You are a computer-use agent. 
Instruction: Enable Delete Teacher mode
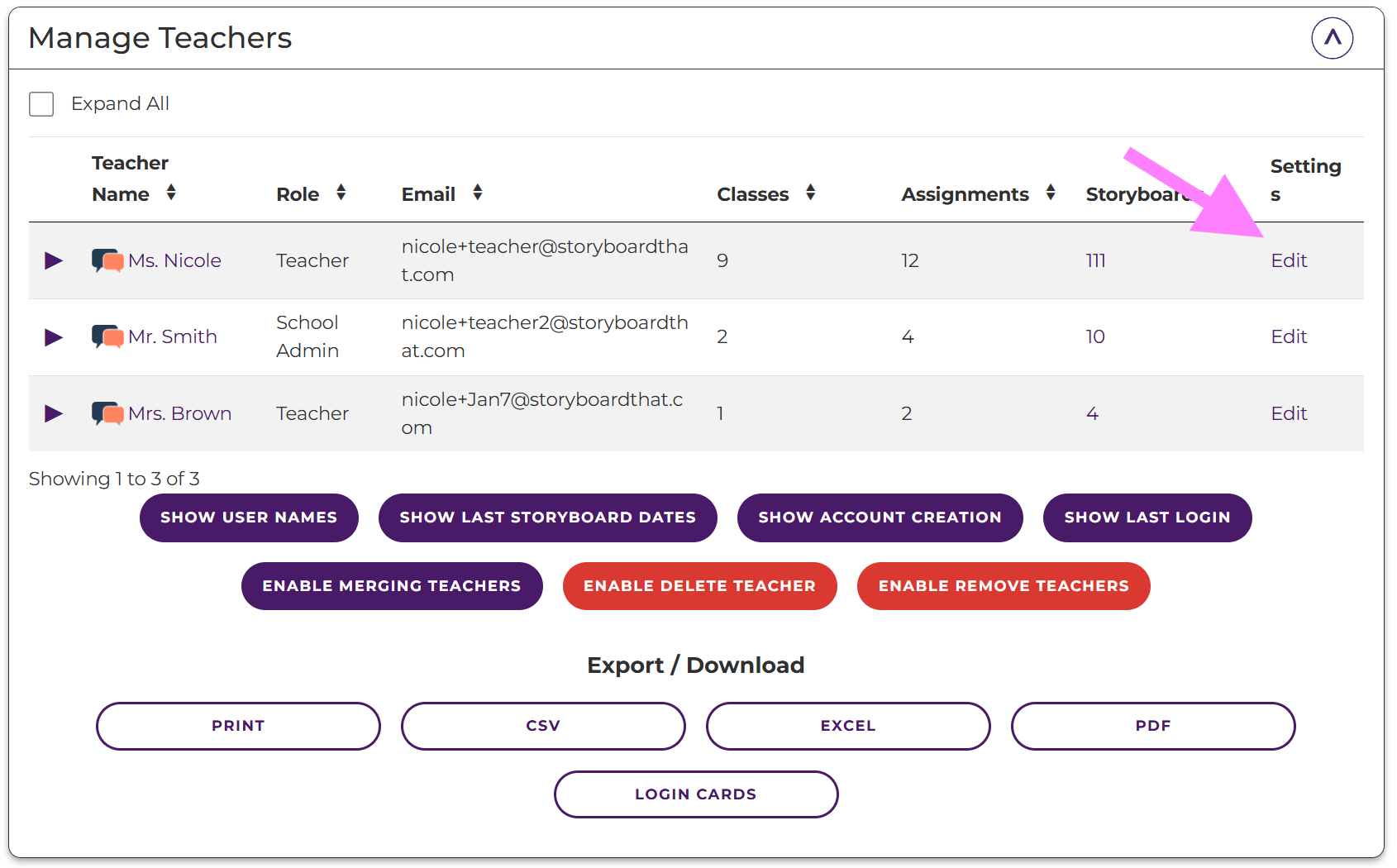pyautogui.click(x=699, y=586)
